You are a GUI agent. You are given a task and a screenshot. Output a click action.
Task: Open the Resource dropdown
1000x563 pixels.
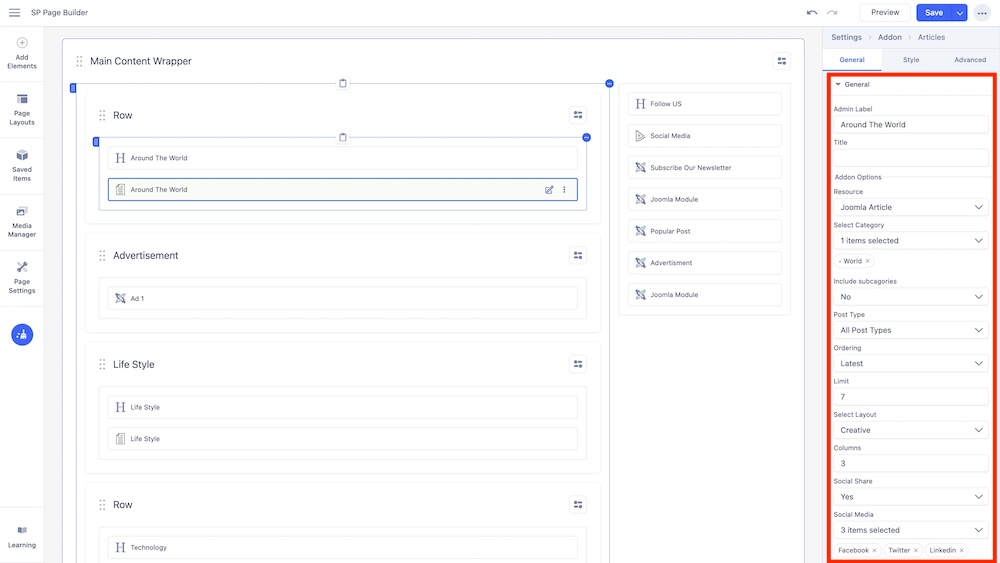910,207
